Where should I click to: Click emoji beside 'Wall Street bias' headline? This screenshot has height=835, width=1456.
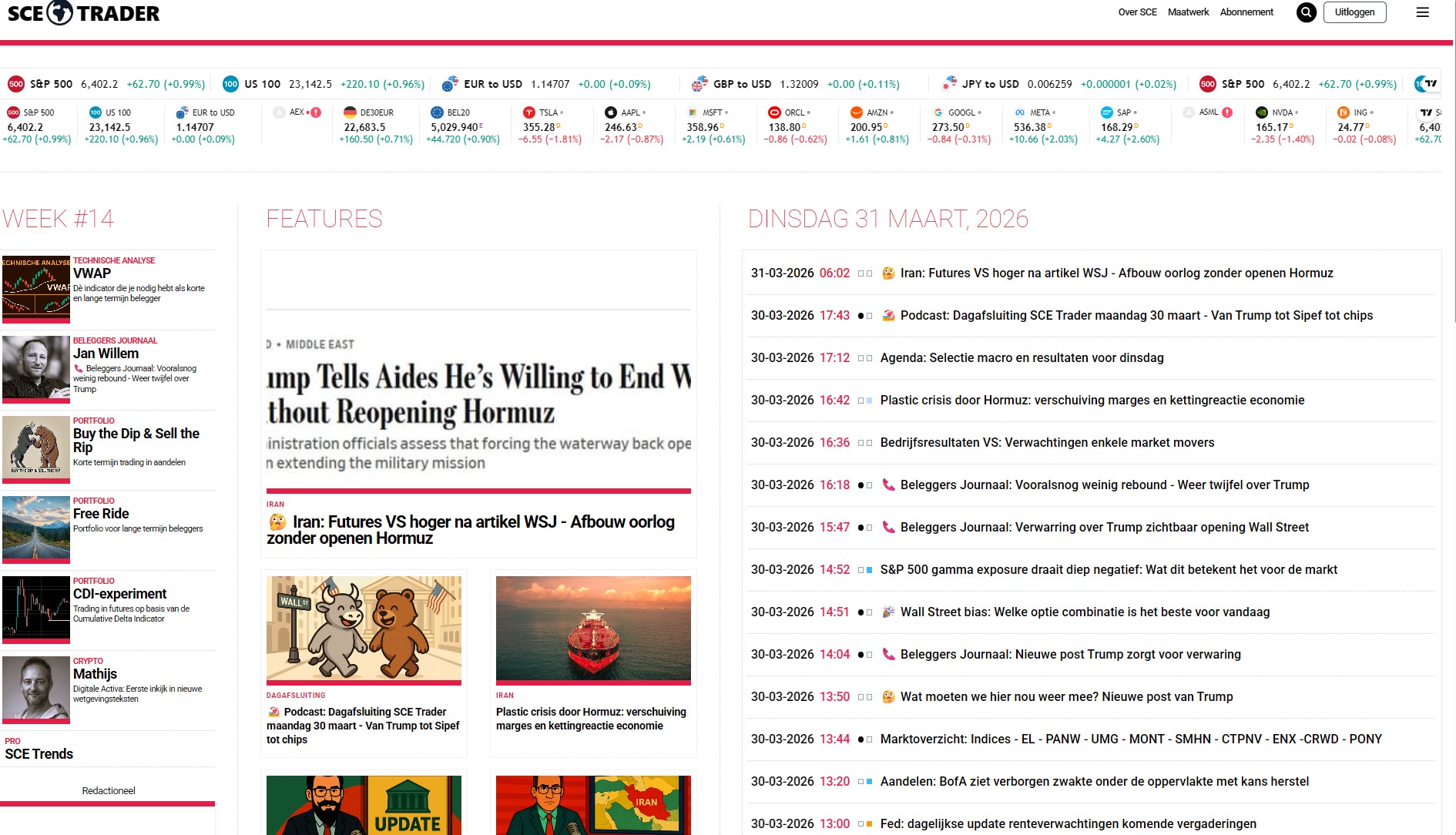[888, 612]
